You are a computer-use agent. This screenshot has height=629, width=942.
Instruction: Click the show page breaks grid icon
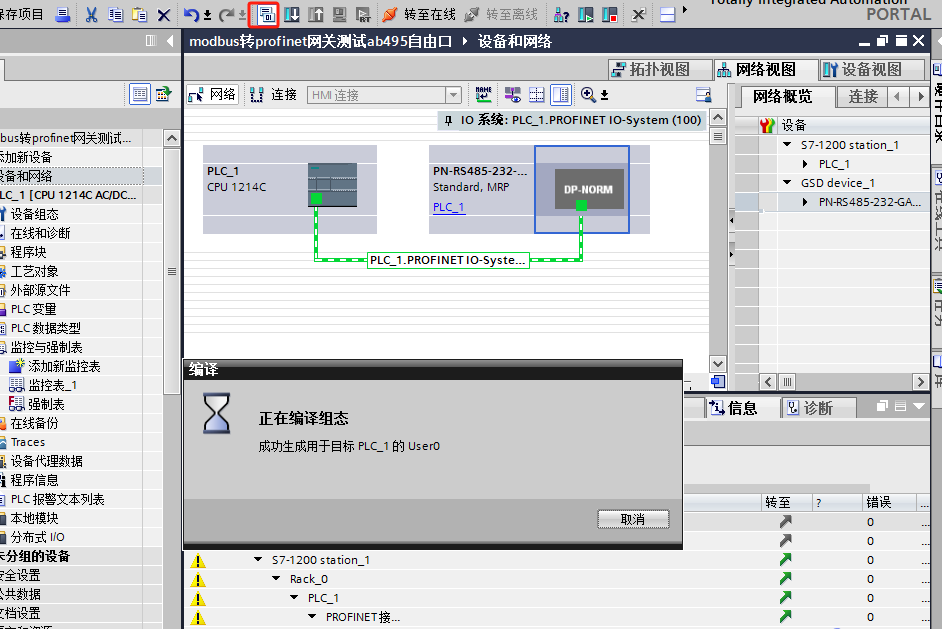click(536, 94)
